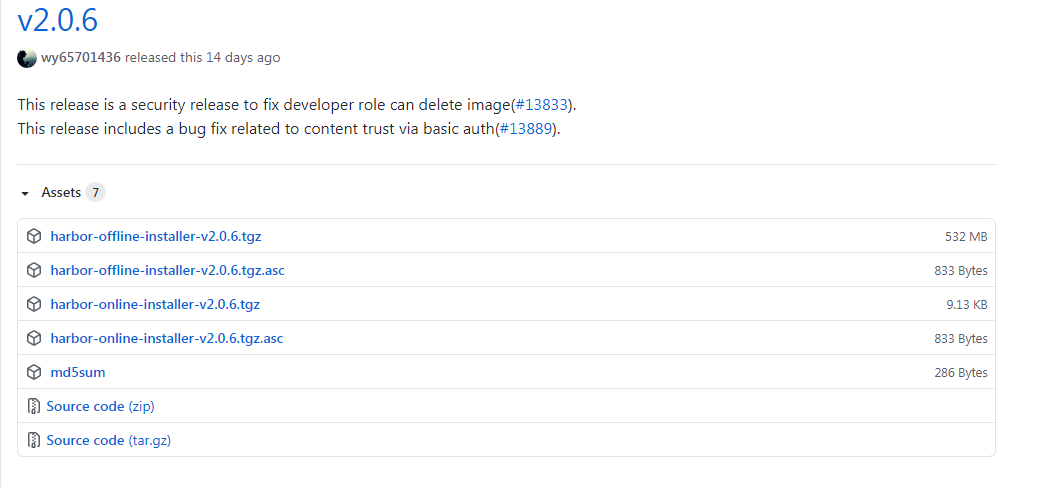Click archive icon beside Source code (tar.gz)
The image size is (1061, 487).
tap(34, 440)
